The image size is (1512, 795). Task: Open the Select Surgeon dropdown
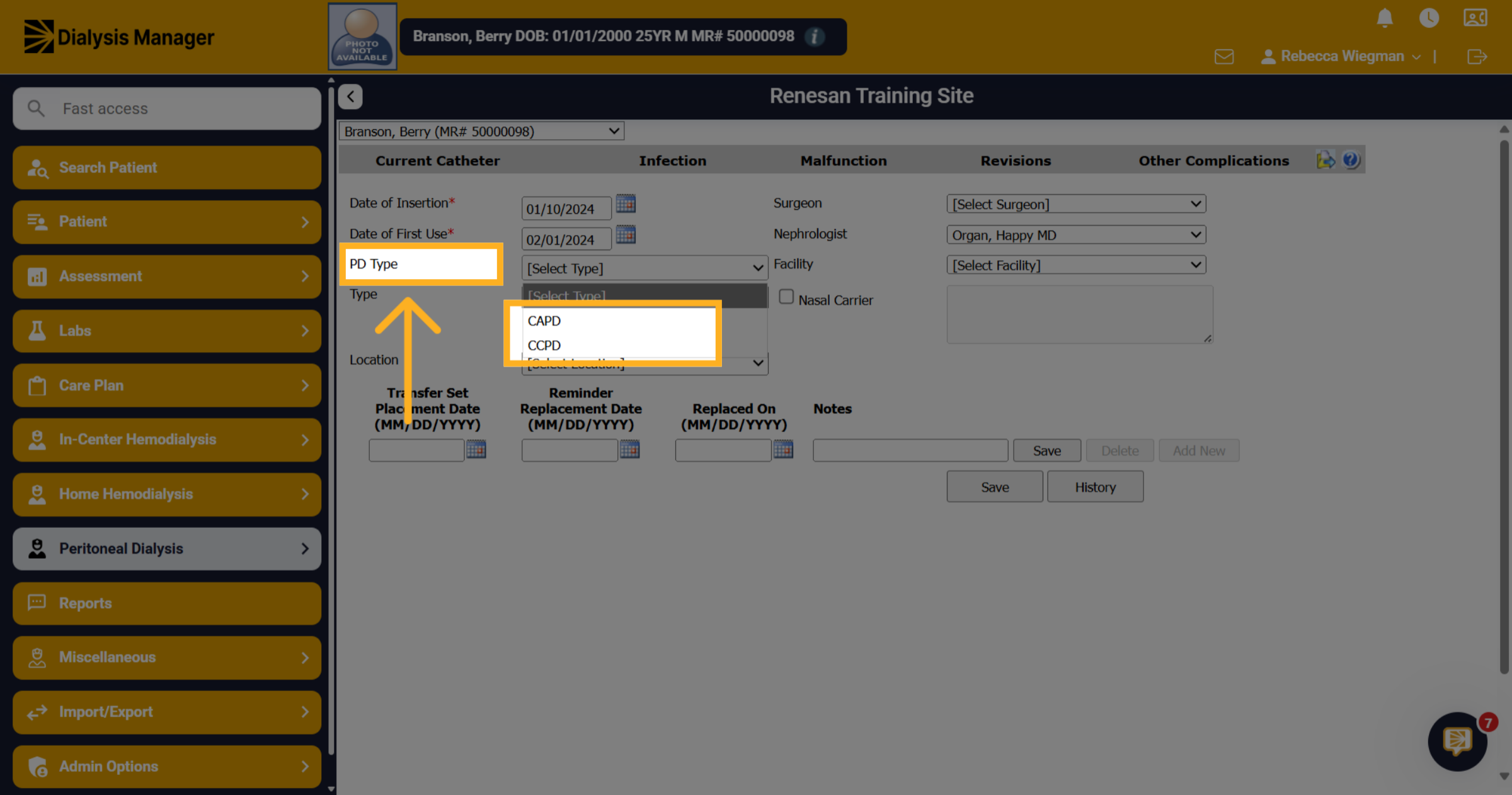pyautogui.click(x=1076, y=204)
